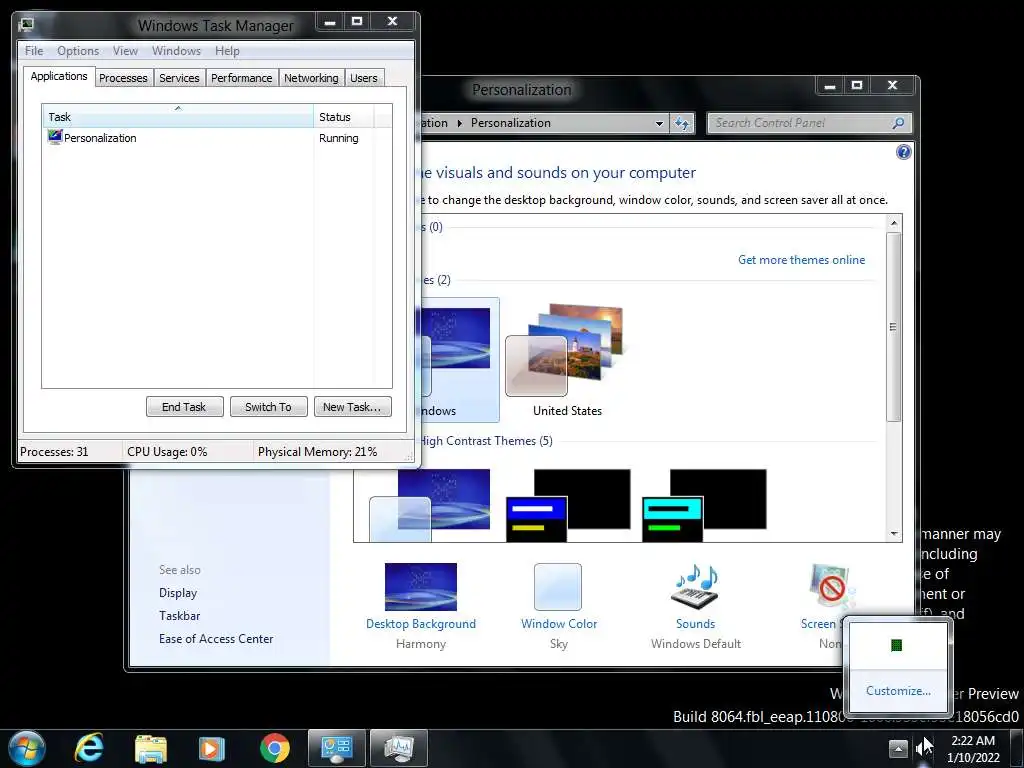Open Google Chrome from taskbar
This screenshot has width=1024, height=768.
coord(275,748)
